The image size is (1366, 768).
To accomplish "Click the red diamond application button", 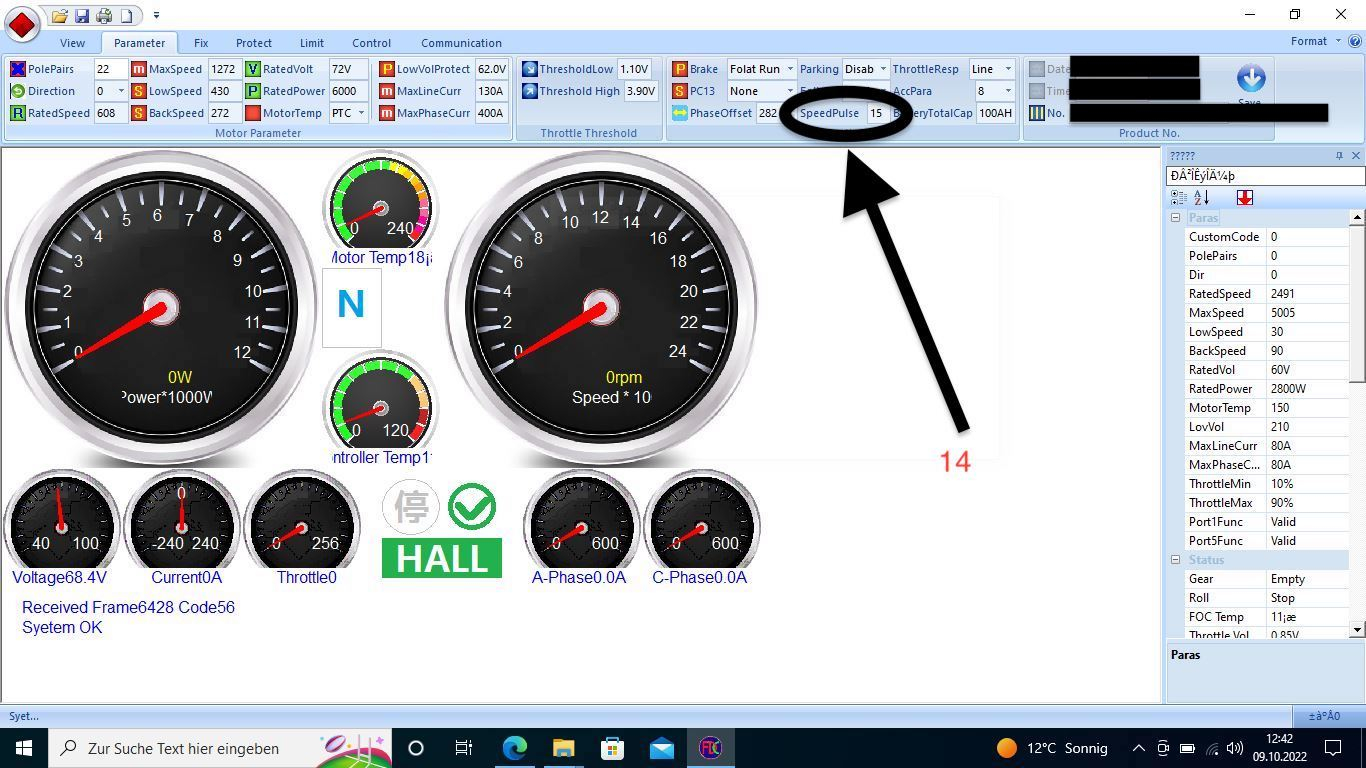I will [22, 22].
